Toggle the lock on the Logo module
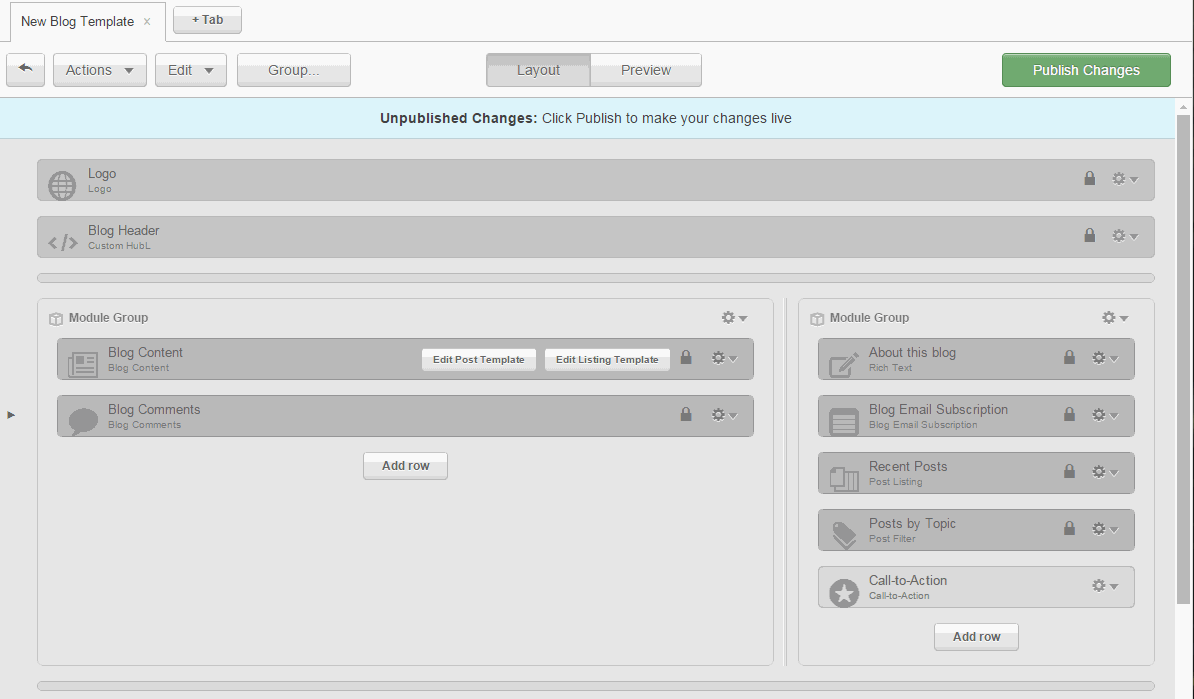The width and height of the screenshot is (1194, 699). tap(1090, 178)
